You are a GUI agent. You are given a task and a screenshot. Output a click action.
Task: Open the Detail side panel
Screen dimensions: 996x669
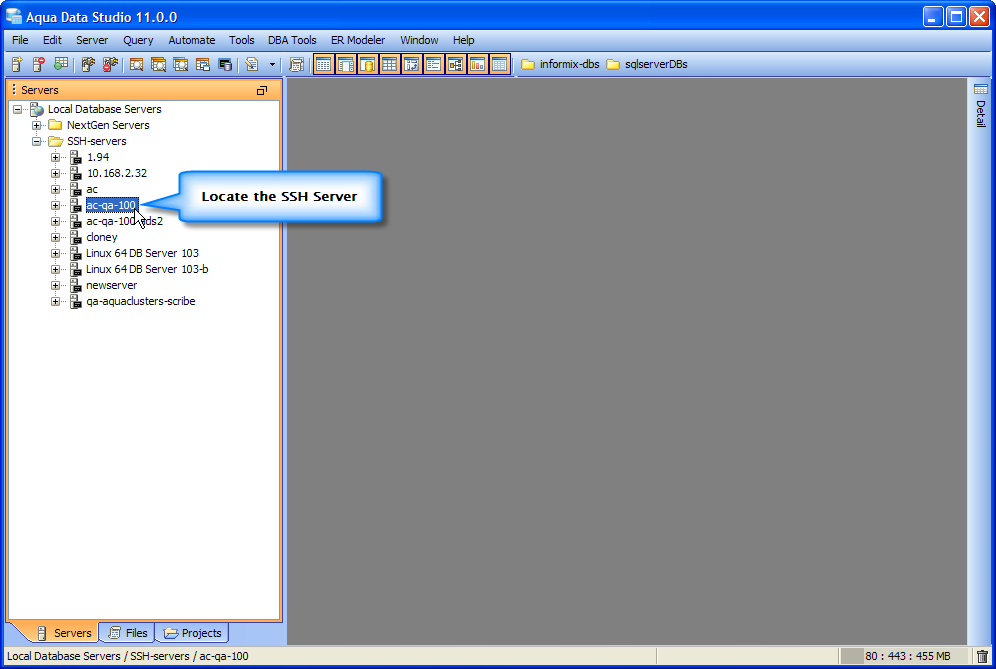click(981, 106)
